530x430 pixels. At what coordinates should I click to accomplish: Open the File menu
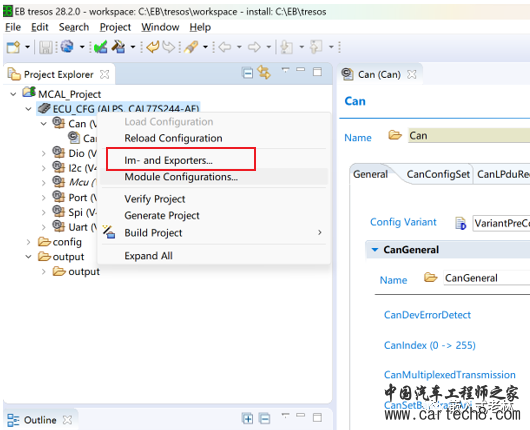pyautogui.click(x=13, y=27)
